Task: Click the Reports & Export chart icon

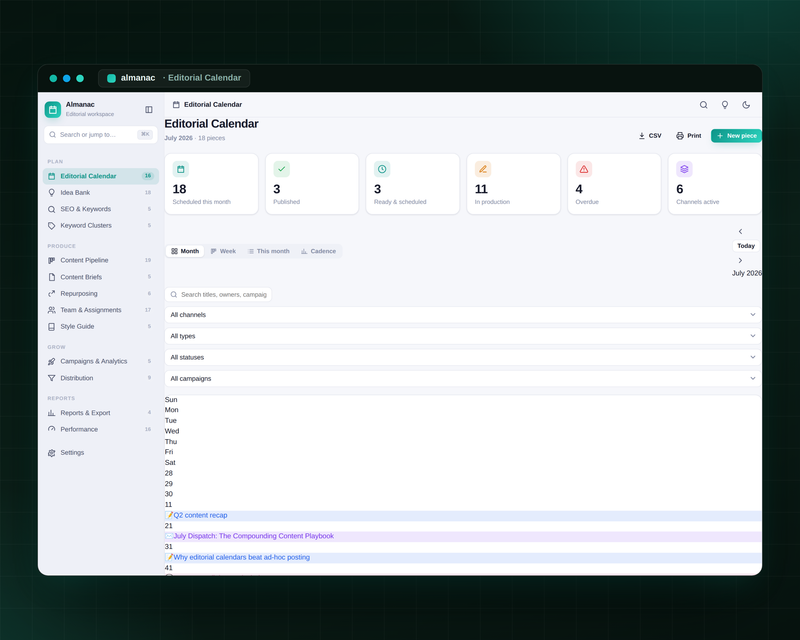Action: [52, 413]
